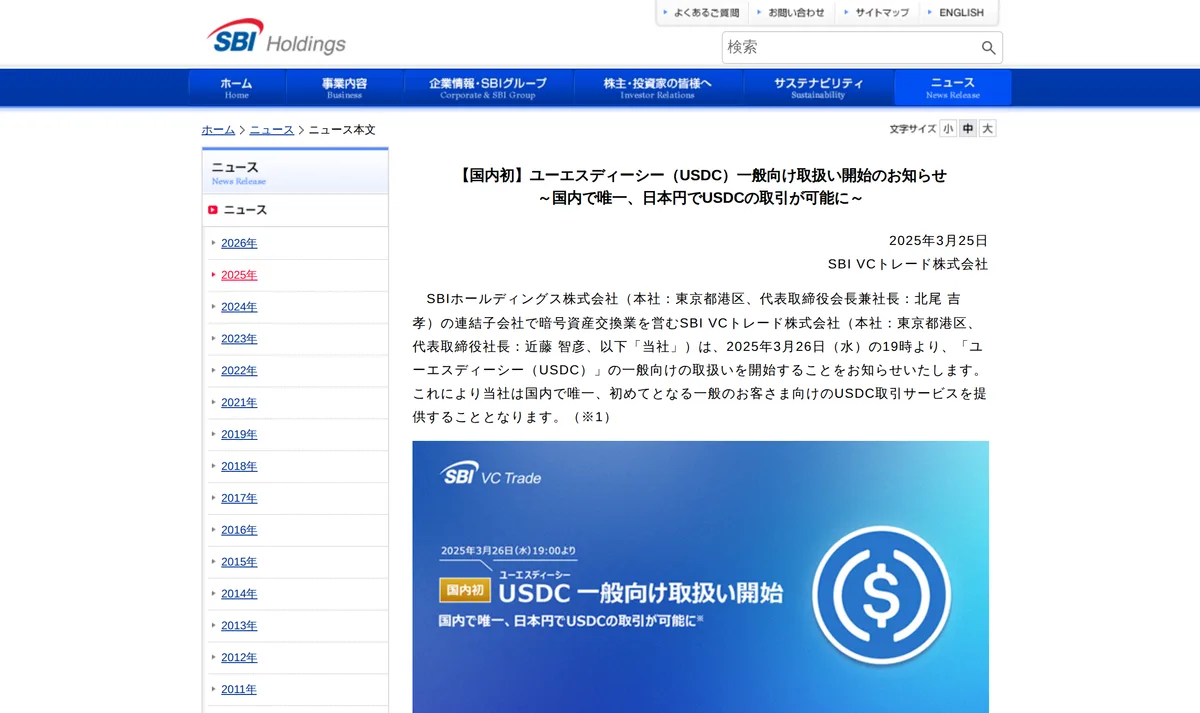Click SBI VCトレード株式会社 byline text
This screenshot has width=1200, height=713.
908,265
